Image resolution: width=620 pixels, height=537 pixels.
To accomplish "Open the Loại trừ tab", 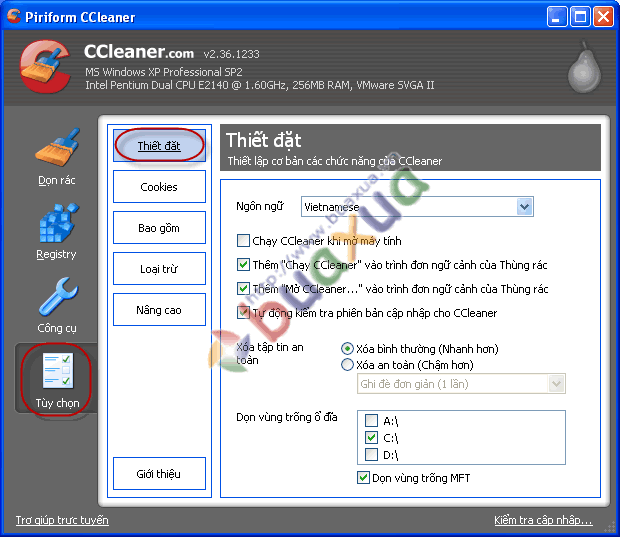I will click(159, 269).
